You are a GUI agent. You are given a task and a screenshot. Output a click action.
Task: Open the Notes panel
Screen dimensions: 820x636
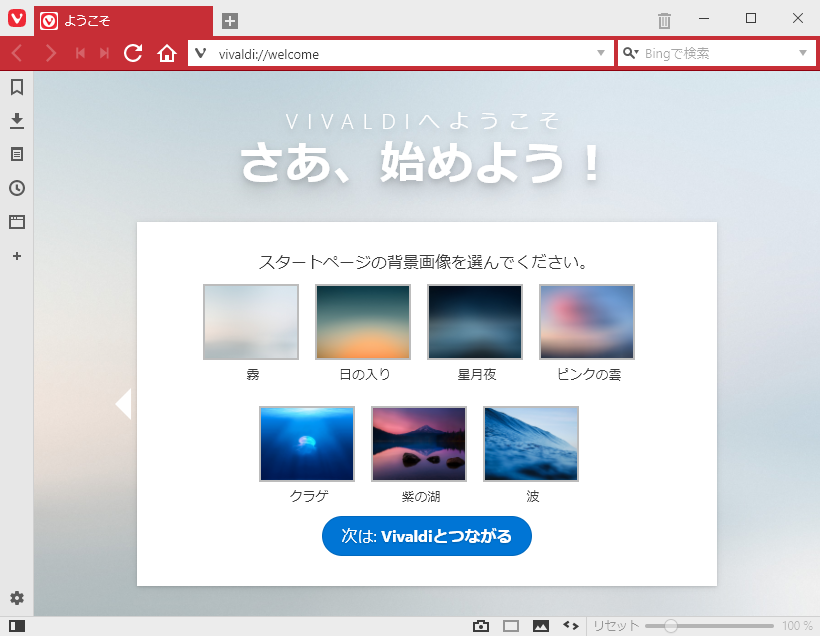coord(17,154)
